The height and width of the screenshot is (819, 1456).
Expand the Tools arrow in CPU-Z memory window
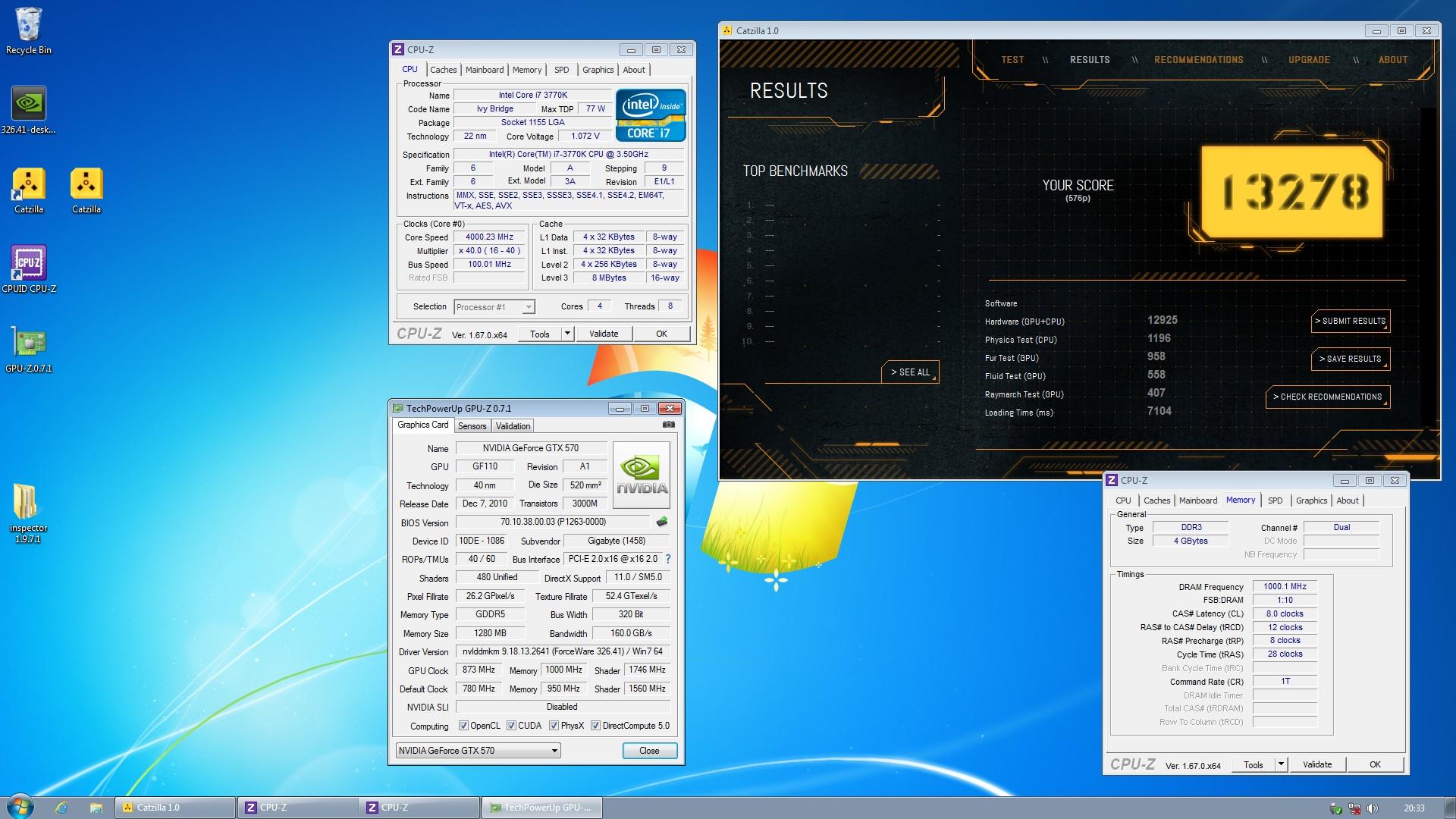click(x=1281, y=764)
